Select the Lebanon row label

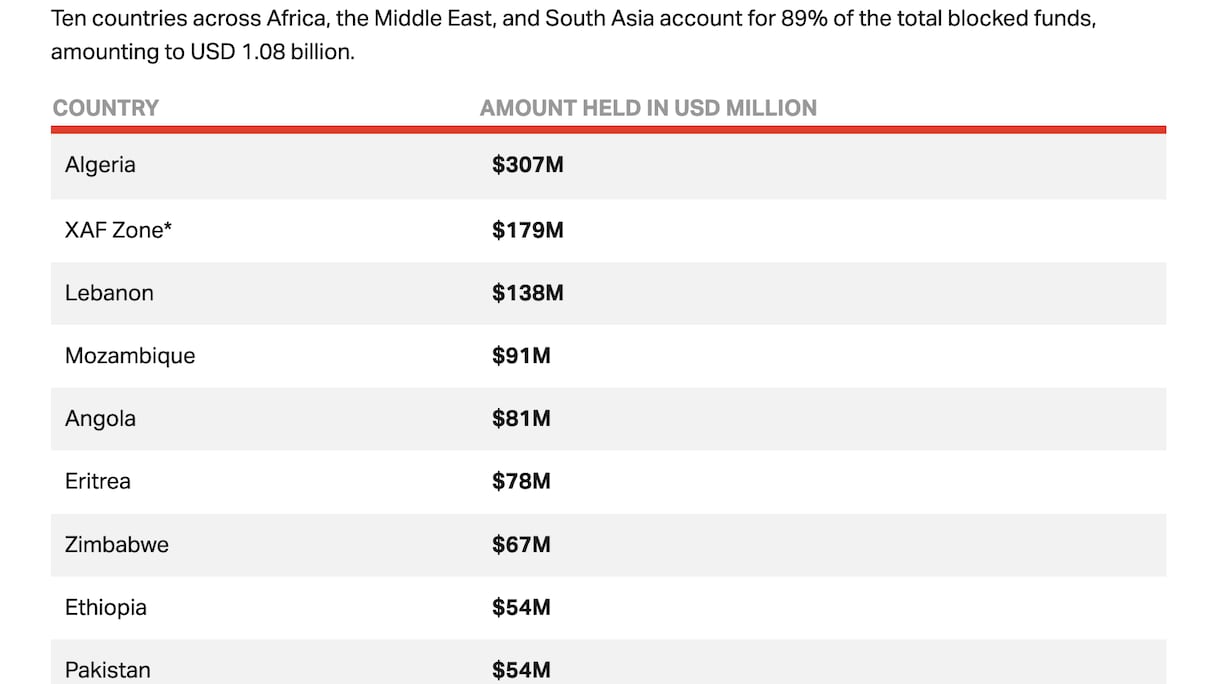[109, 293]
